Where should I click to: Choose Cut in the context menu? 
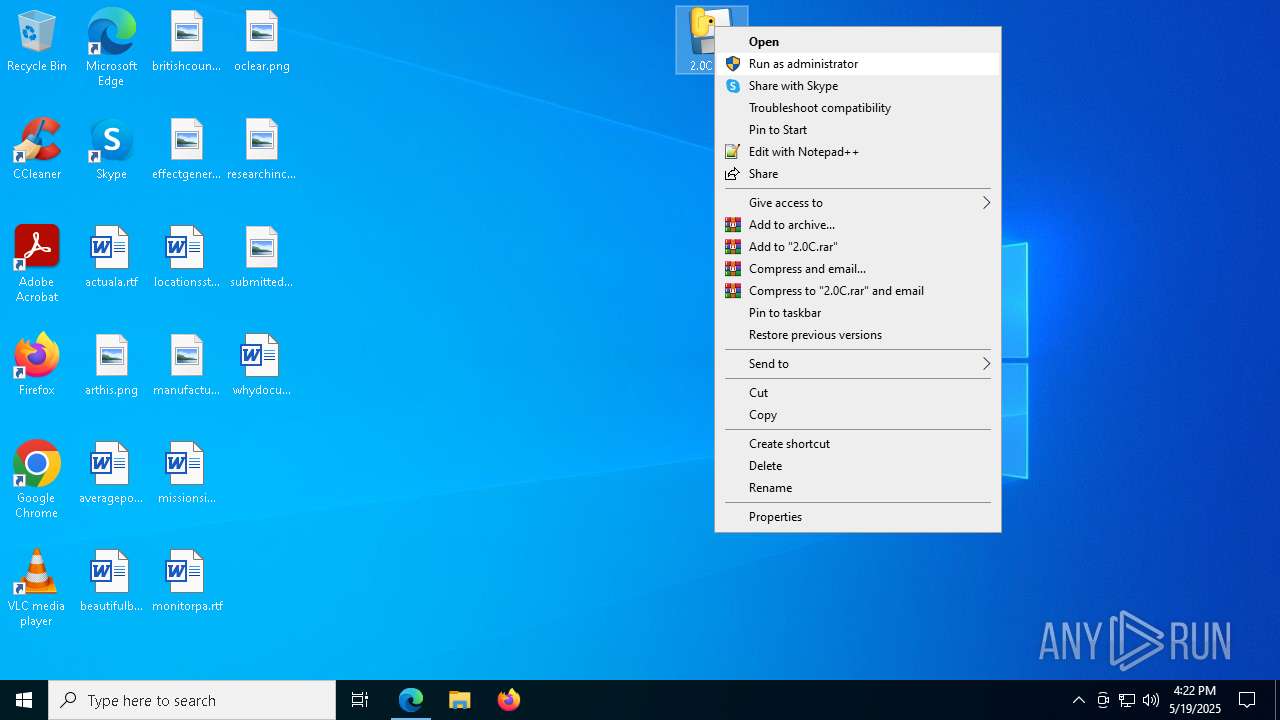(x=858, y=393)
